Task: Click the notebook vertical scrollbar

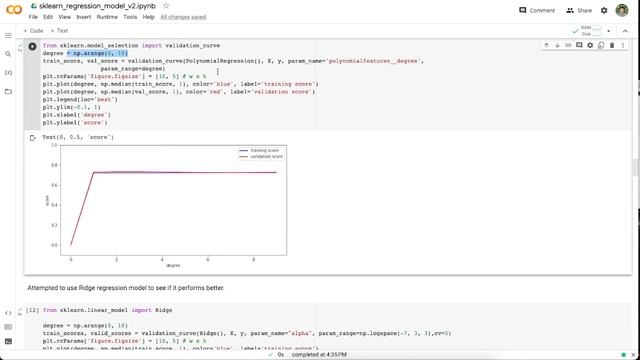Action: click(x=635, y=168)
